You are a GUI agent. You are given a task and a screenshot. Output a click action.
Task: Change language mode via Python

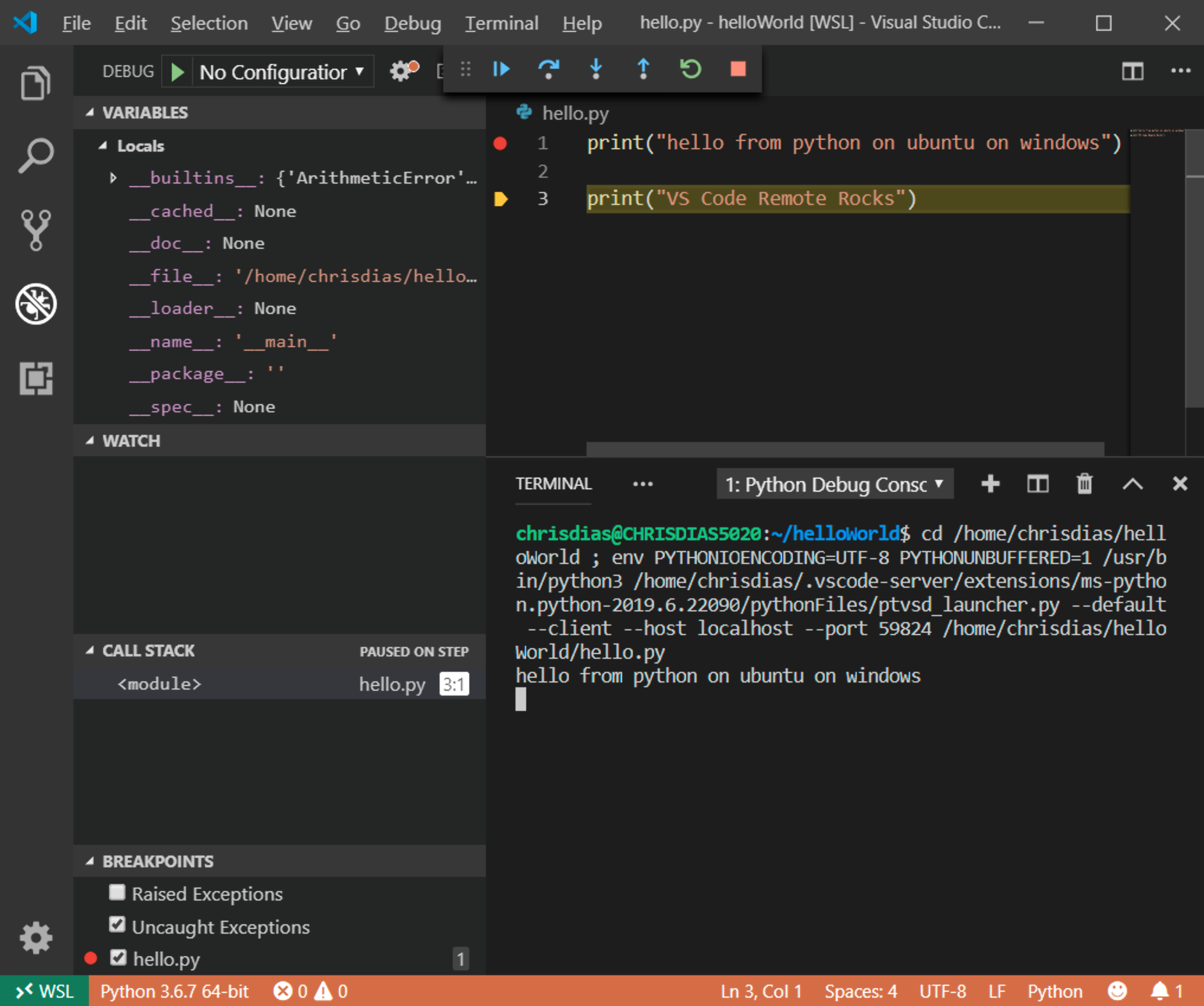[1055, 991]
